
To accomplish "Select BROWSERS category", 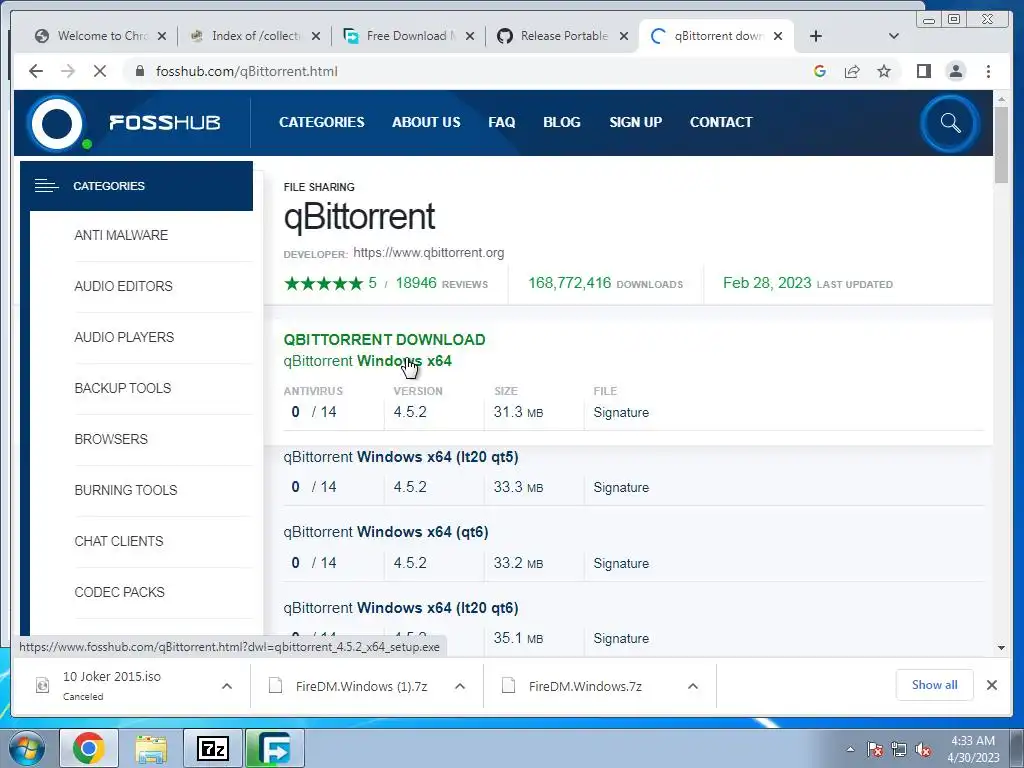I will (111, 439).
